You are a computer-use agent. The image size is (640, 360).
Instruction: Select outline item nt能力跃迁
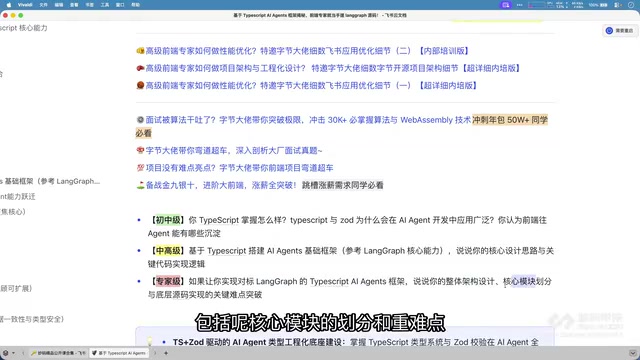pyautogui.click(x=18, y=197)
